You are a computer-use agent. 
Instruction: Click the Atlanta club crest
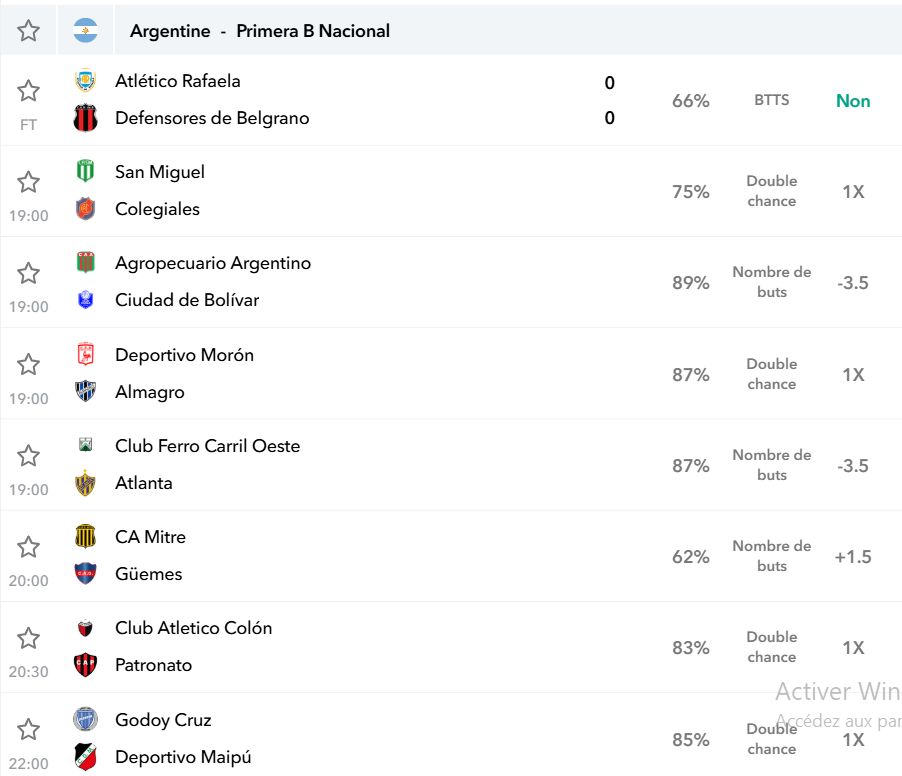pyautogui.click(x=85, y=483)
